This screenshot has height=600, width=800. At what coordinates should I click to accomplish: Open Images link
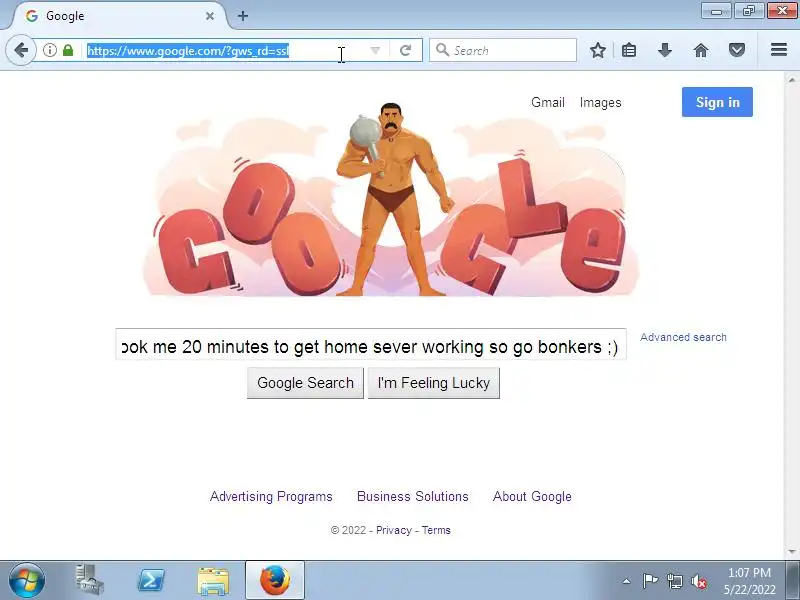600,103
